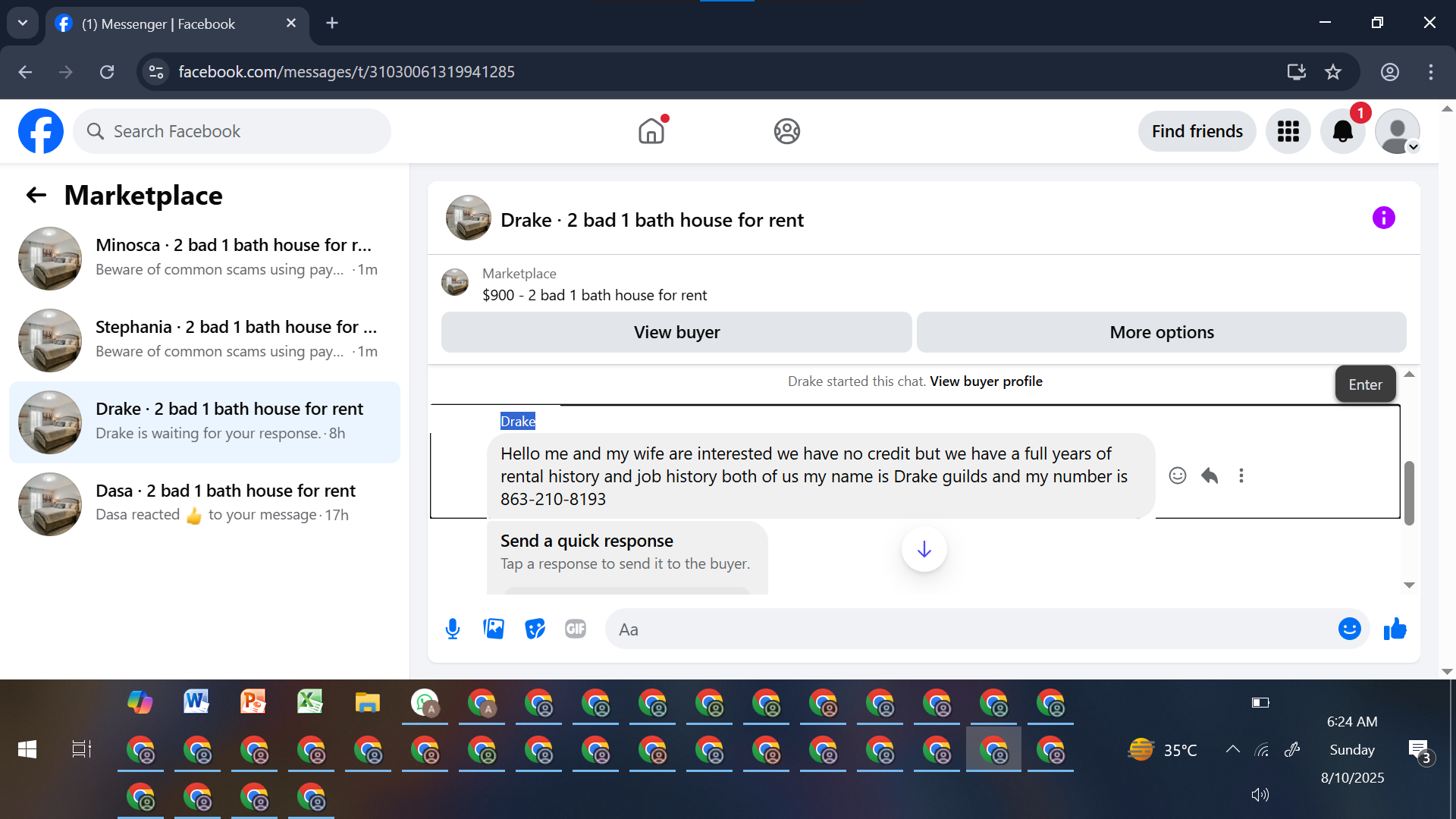Click the chat scrollbar thumb
Screen dimensions: 1456x819
point(1409,493)
